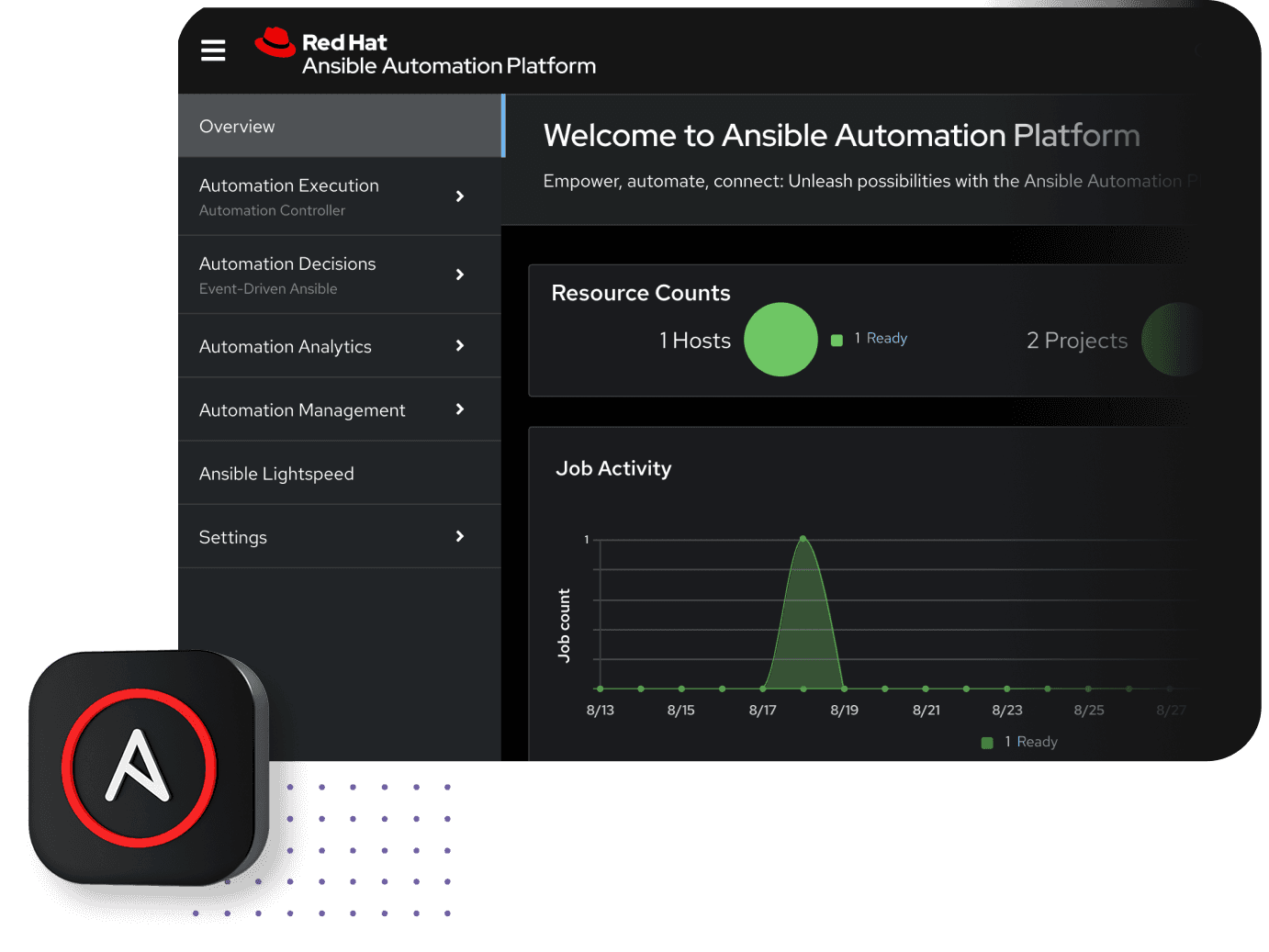Viewport: 1269px width, 952px height.
Task: Click the 1 Ready legend under Job Activity
Action: pos(1020,742)
